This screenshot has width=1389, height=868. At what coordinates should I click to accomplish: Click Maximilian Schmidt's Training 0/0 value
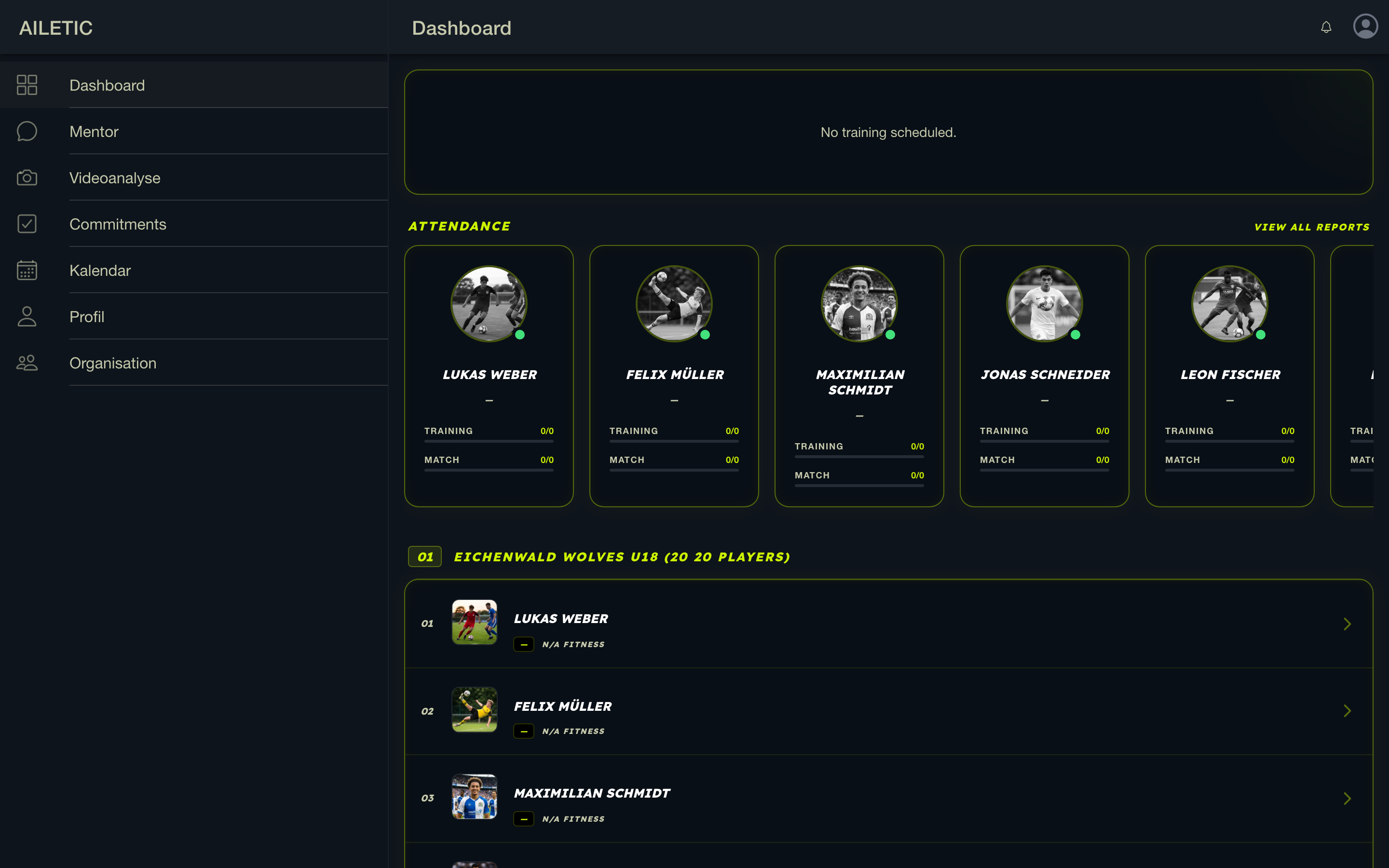pyautogui.click(x=917, y=447)
